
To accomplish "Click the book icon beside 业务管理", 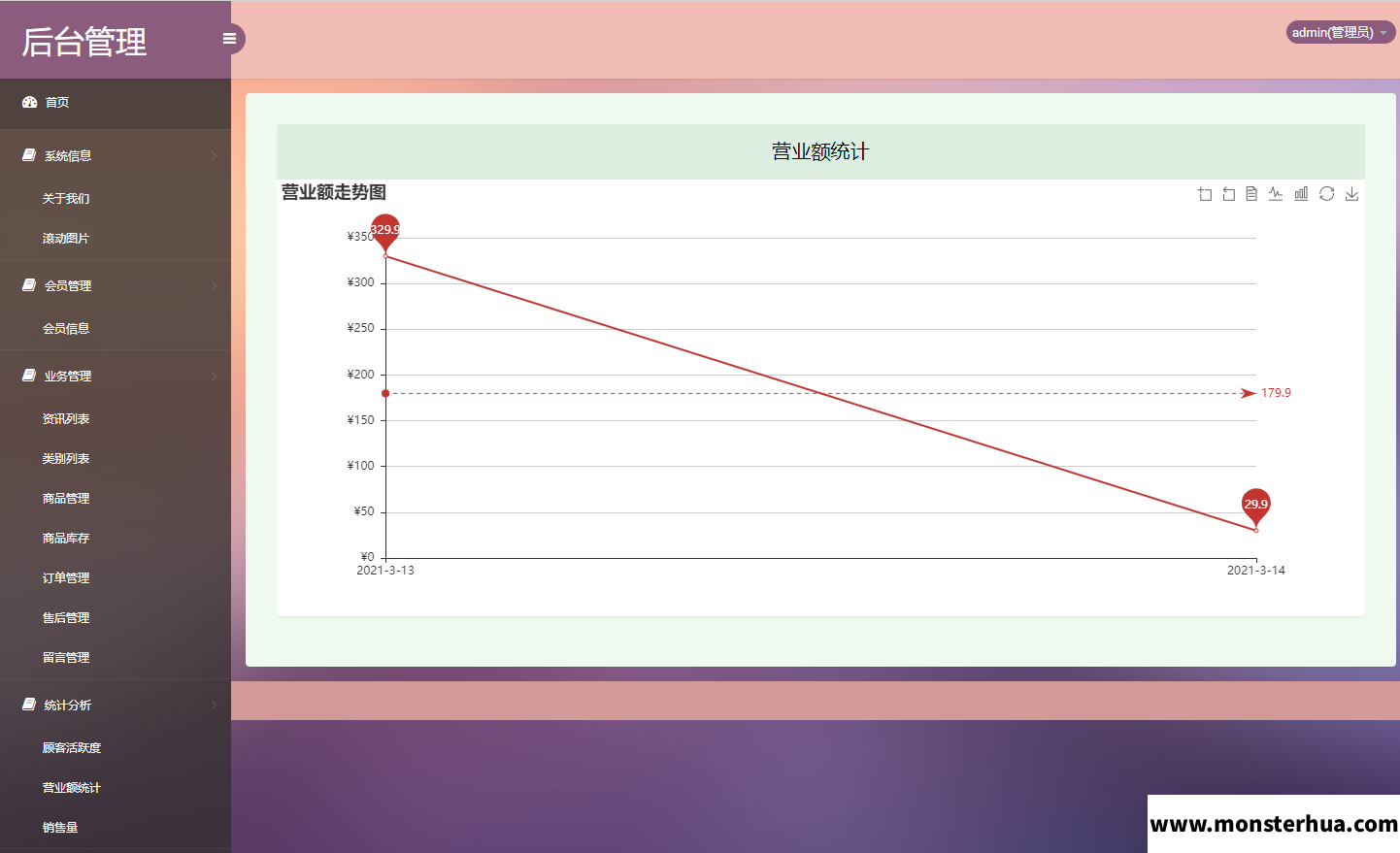I will 29,376.
